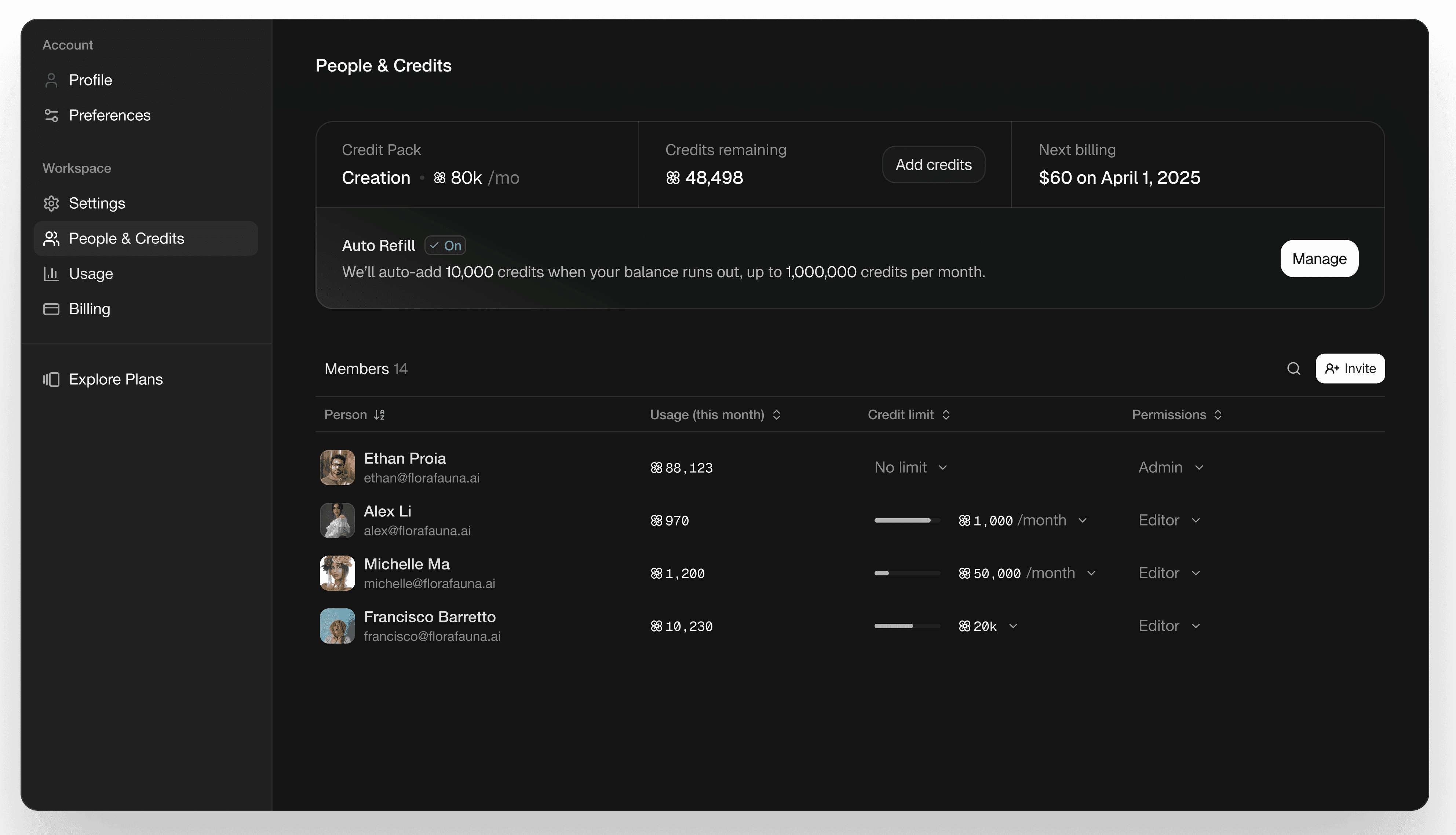1456x835 pixels.
Task: Click the Add credits button
Action: click(933, 165)
